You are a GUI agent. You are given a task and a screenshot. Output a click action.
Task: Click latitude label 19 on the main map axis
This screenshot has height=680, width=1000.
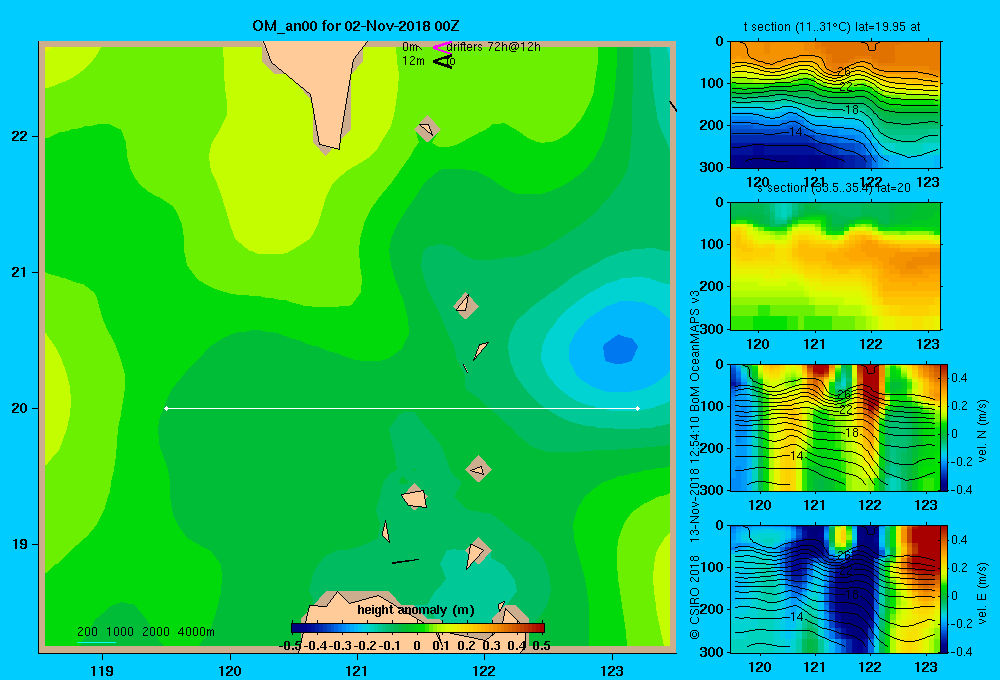pos(20,544)
